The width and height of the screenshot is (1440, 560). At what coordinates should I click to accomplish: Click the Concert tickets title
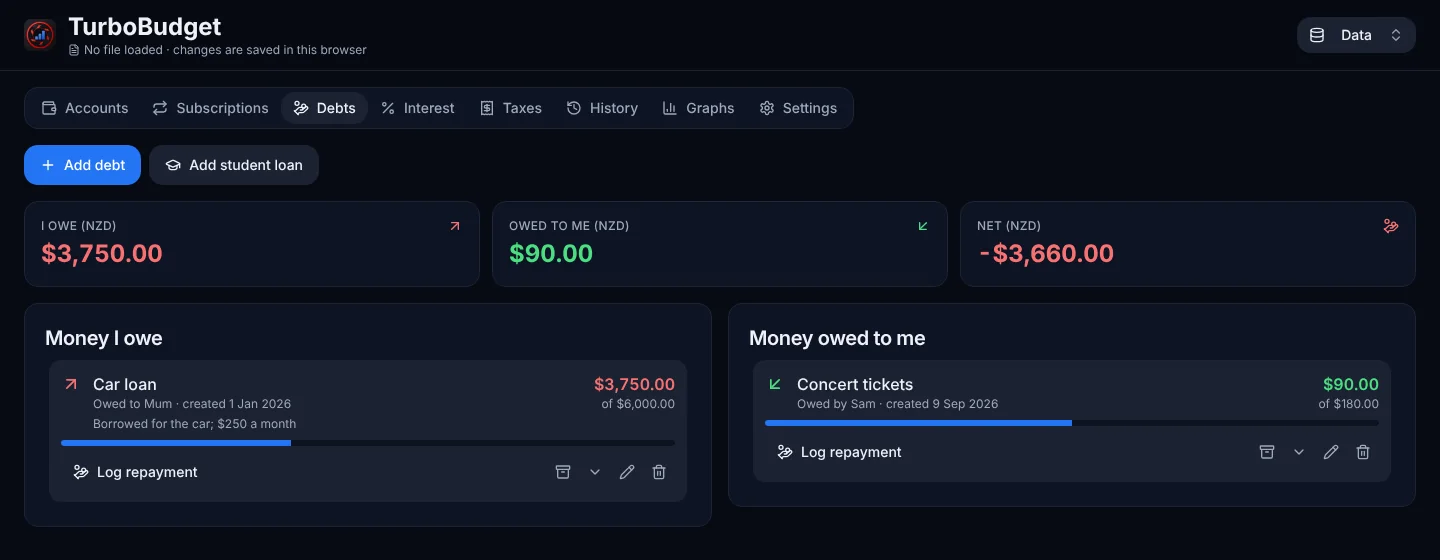click(855, 384)
